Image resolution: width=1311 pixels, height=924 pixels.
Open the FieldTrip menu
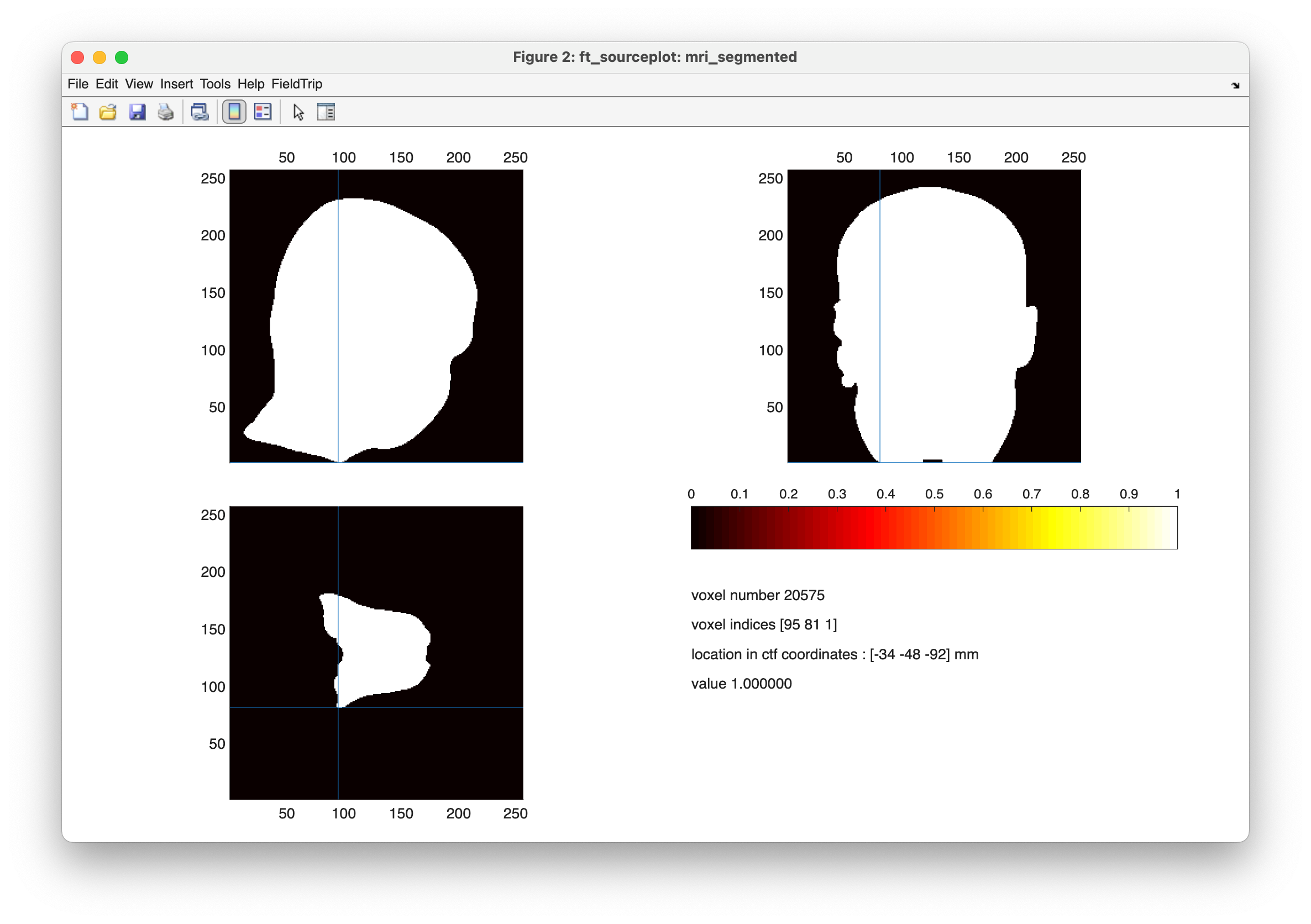click(x=296, y=84)
